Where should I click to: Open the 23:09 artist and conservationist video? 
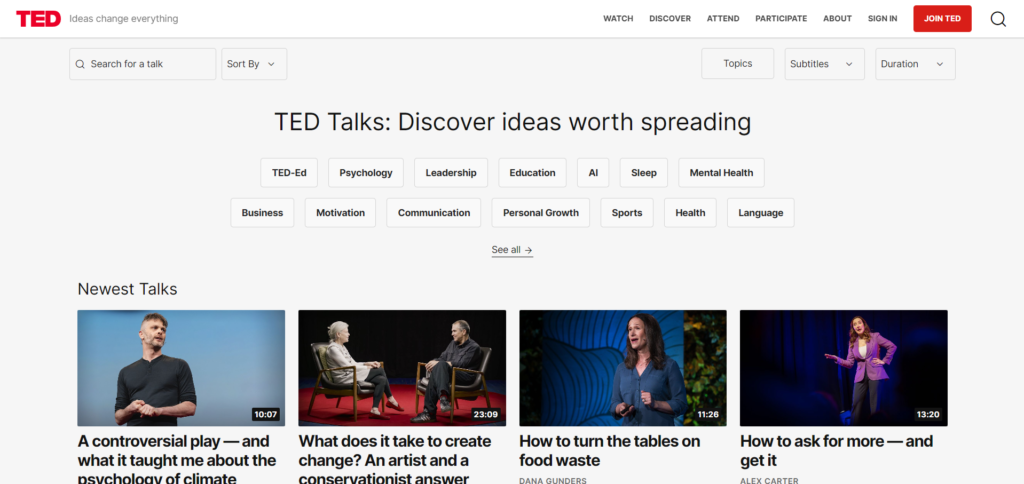[402, 368]
